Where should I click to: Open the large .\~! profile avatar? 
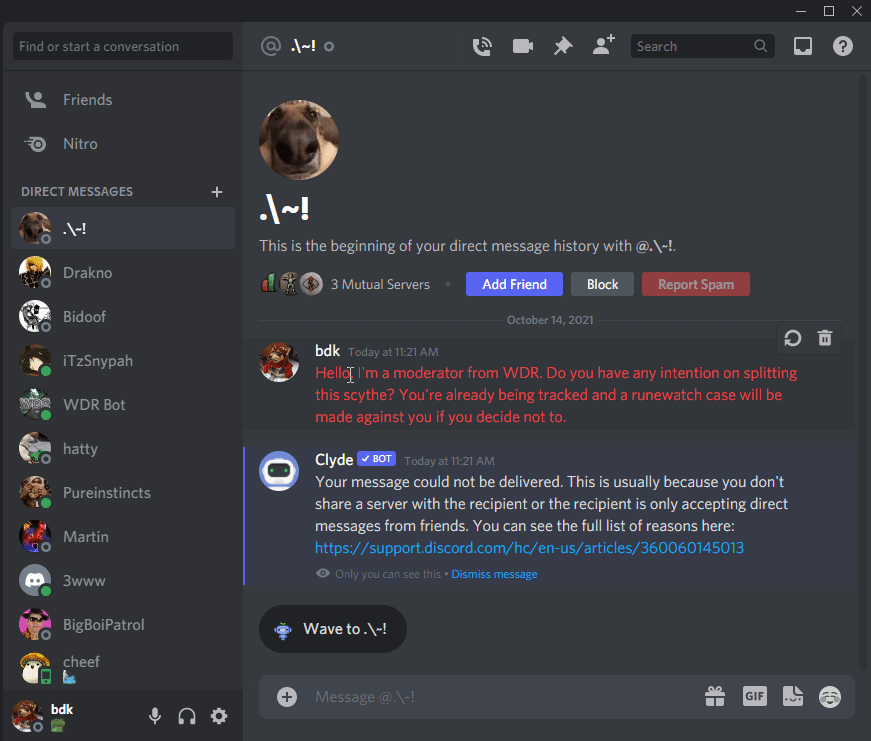[299, 140]
